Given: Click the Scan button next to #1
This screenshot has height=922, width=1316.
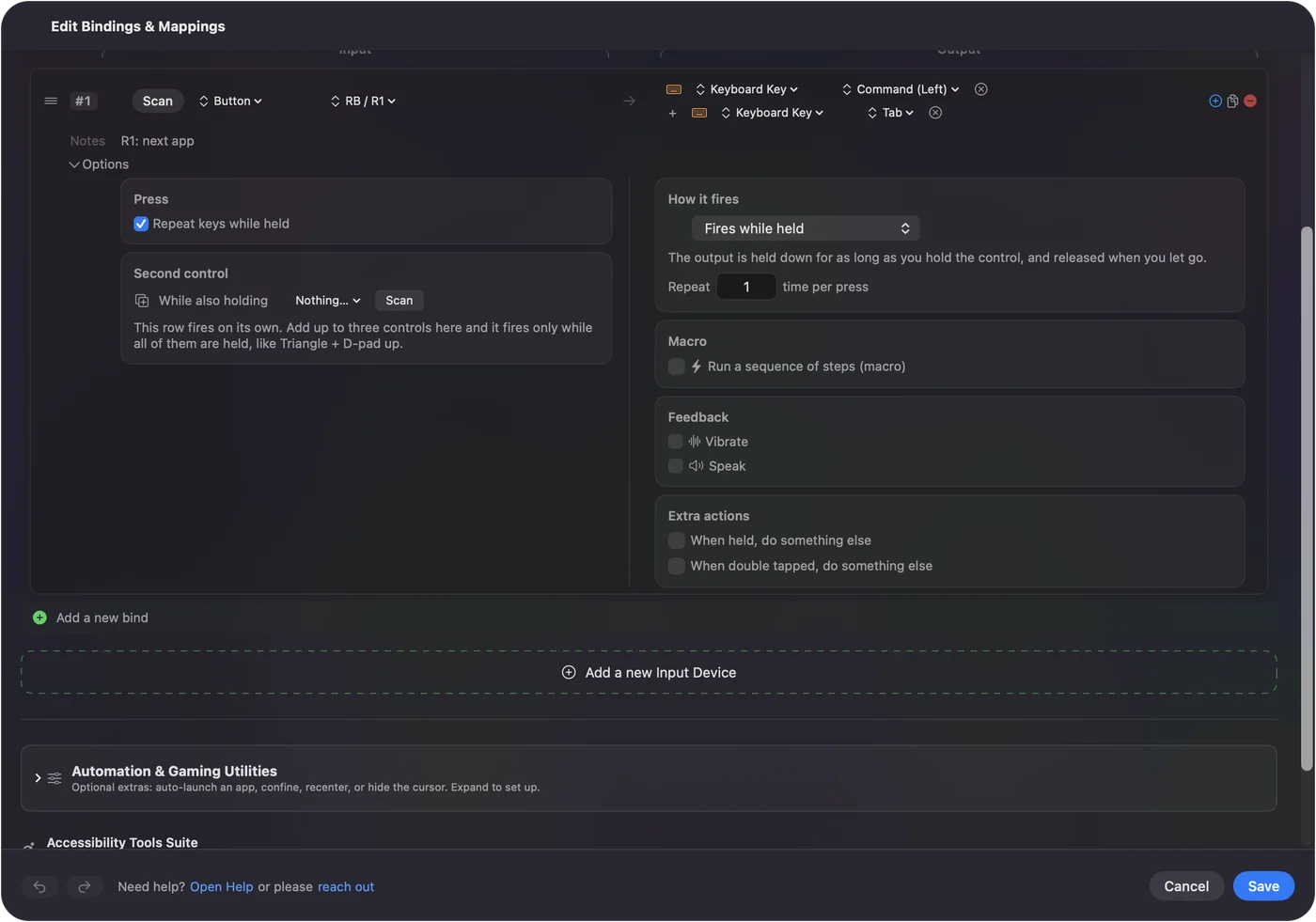Looking at the screenshot, I should pyautogui.click(x=158, y=101).
